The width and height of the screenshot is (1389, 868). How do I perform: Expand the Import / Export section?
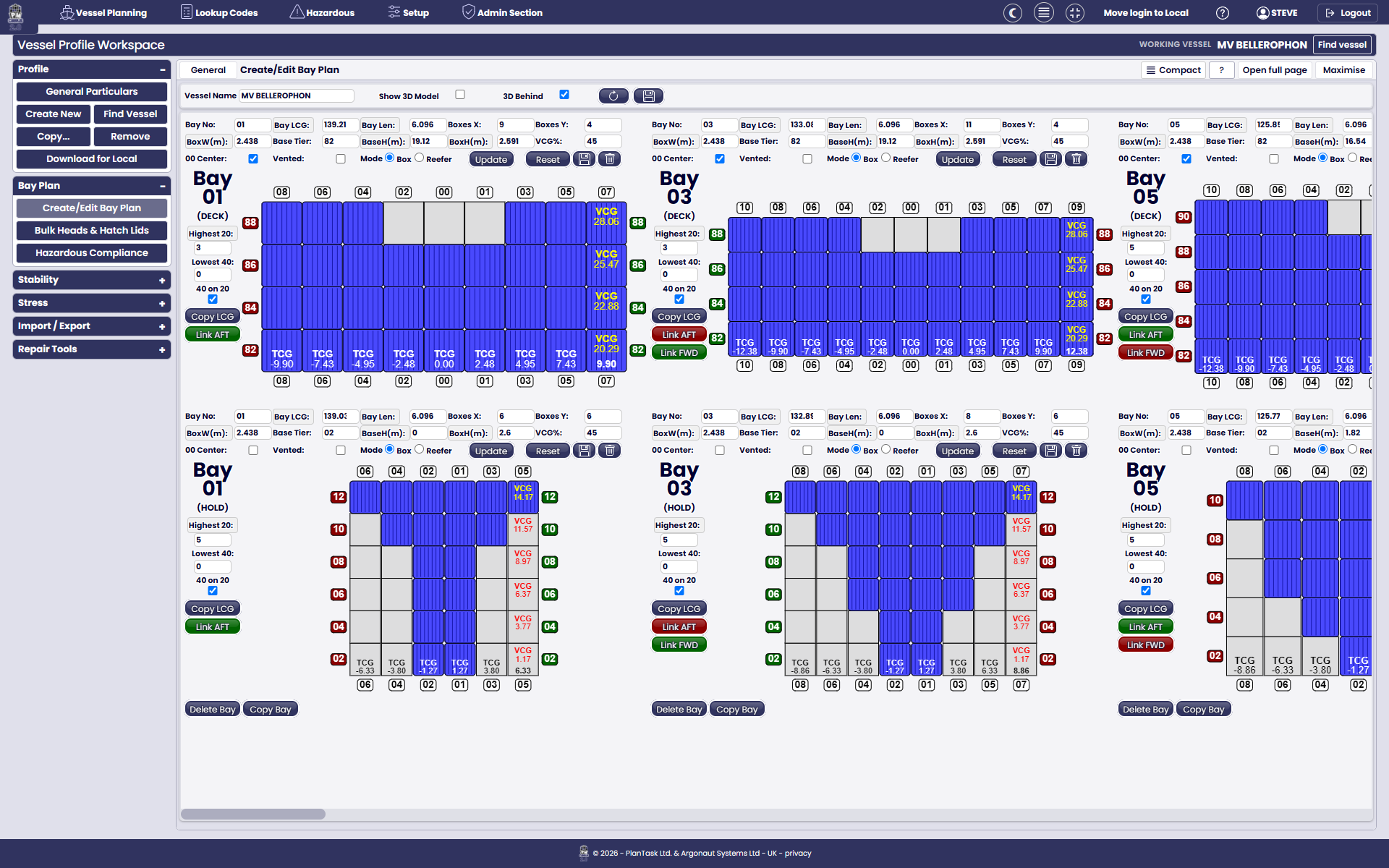click(162, 326)
